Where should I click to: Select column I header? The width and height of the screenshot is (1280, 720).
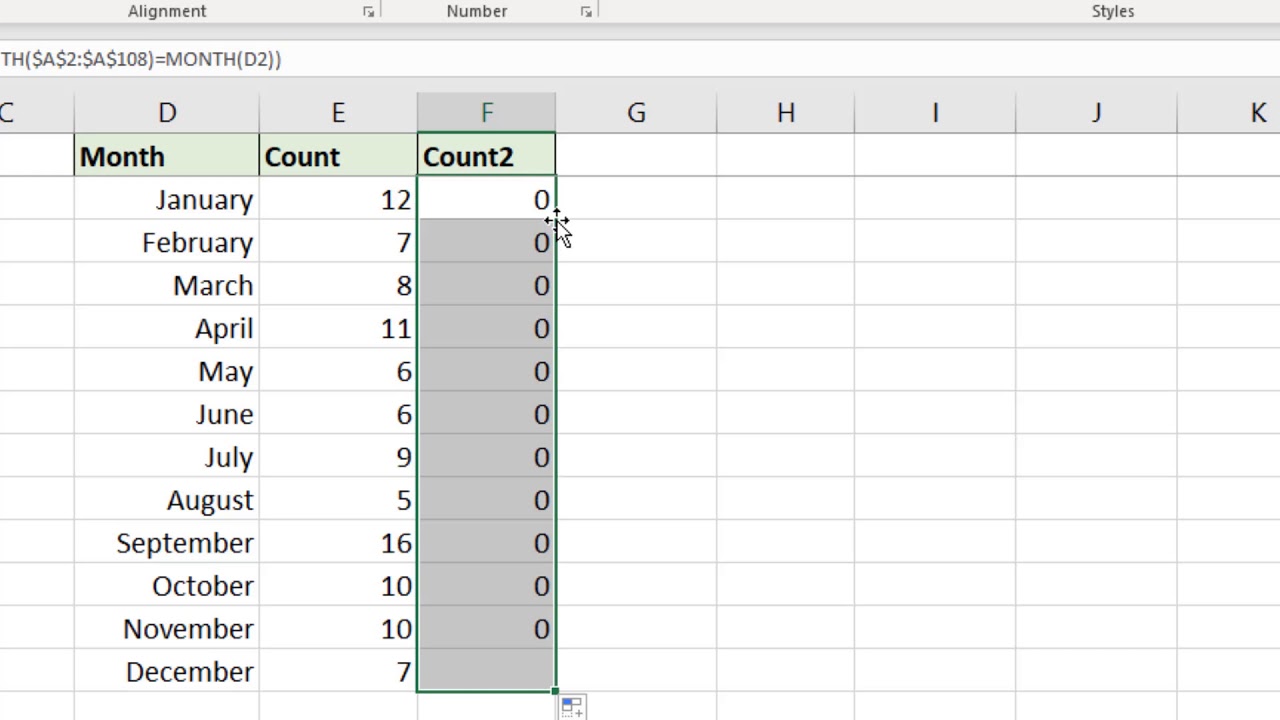[x=935, y=113]
